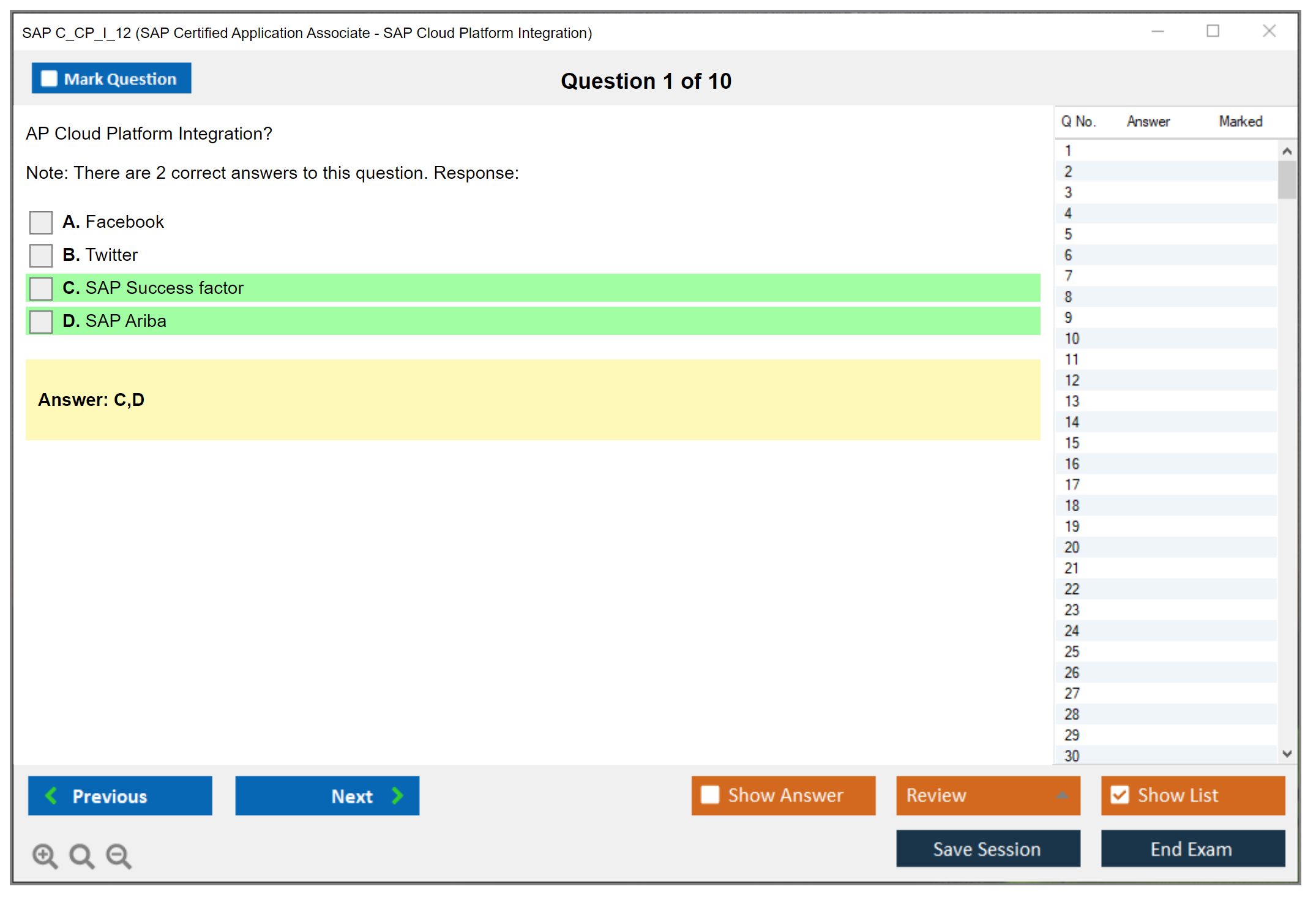Maximize the exam window
Viewport: 1316px width, 900px height.
point(1213,31)
